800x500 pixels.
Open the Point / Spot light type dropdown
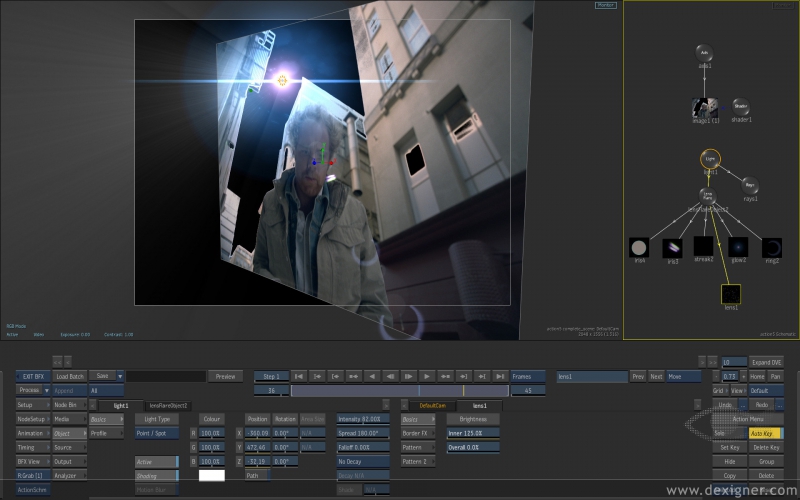coord(157,433)
